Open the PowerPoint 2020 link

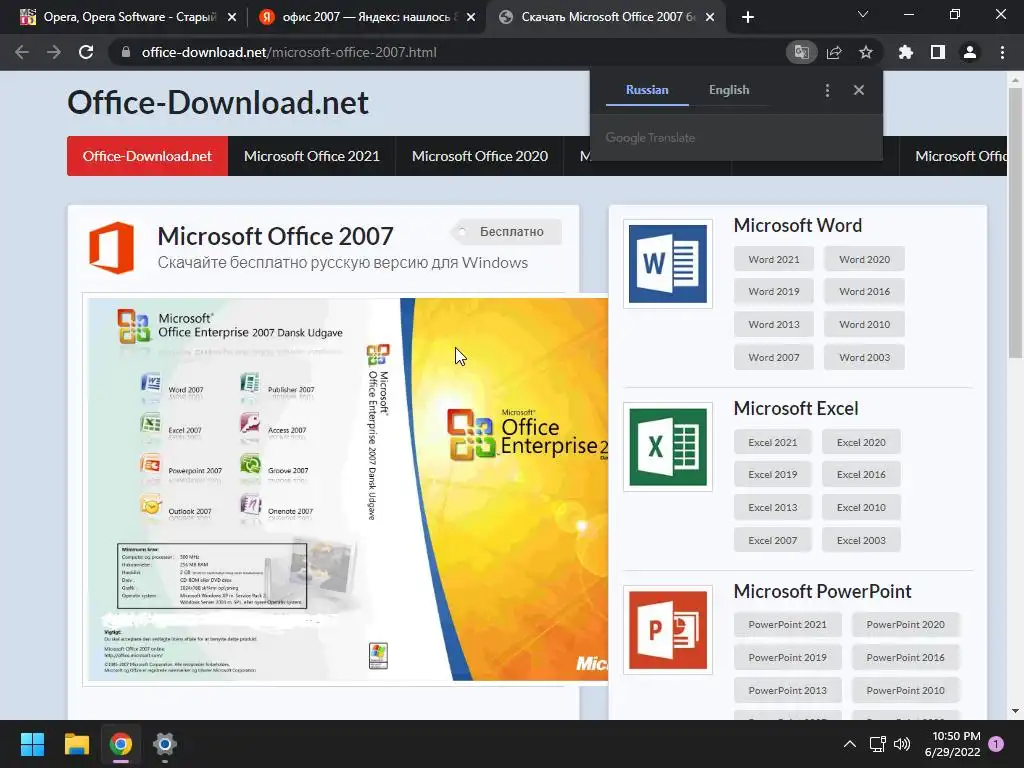click(x=906, y=624)
